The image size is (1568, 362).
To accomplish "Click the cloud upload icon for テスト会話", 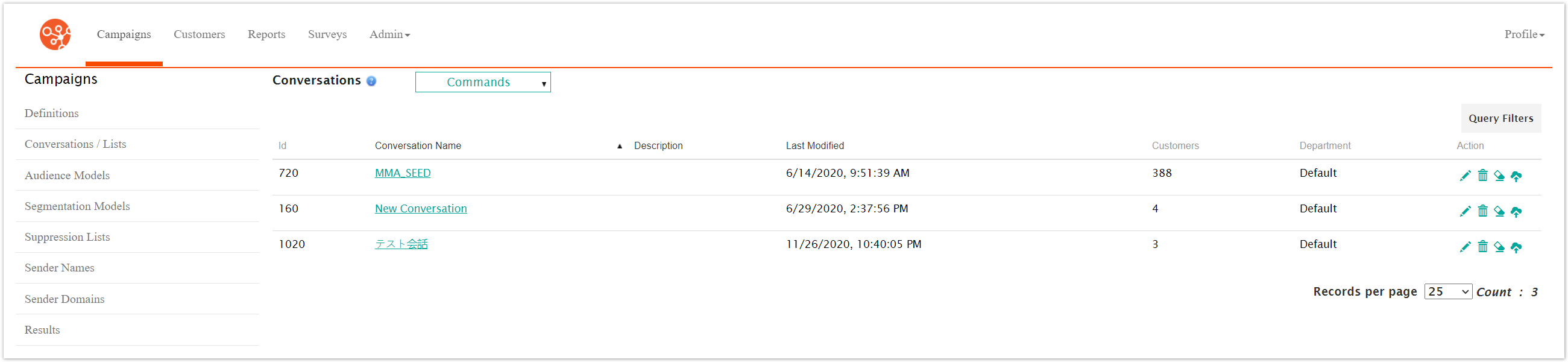I will 1516,247.
